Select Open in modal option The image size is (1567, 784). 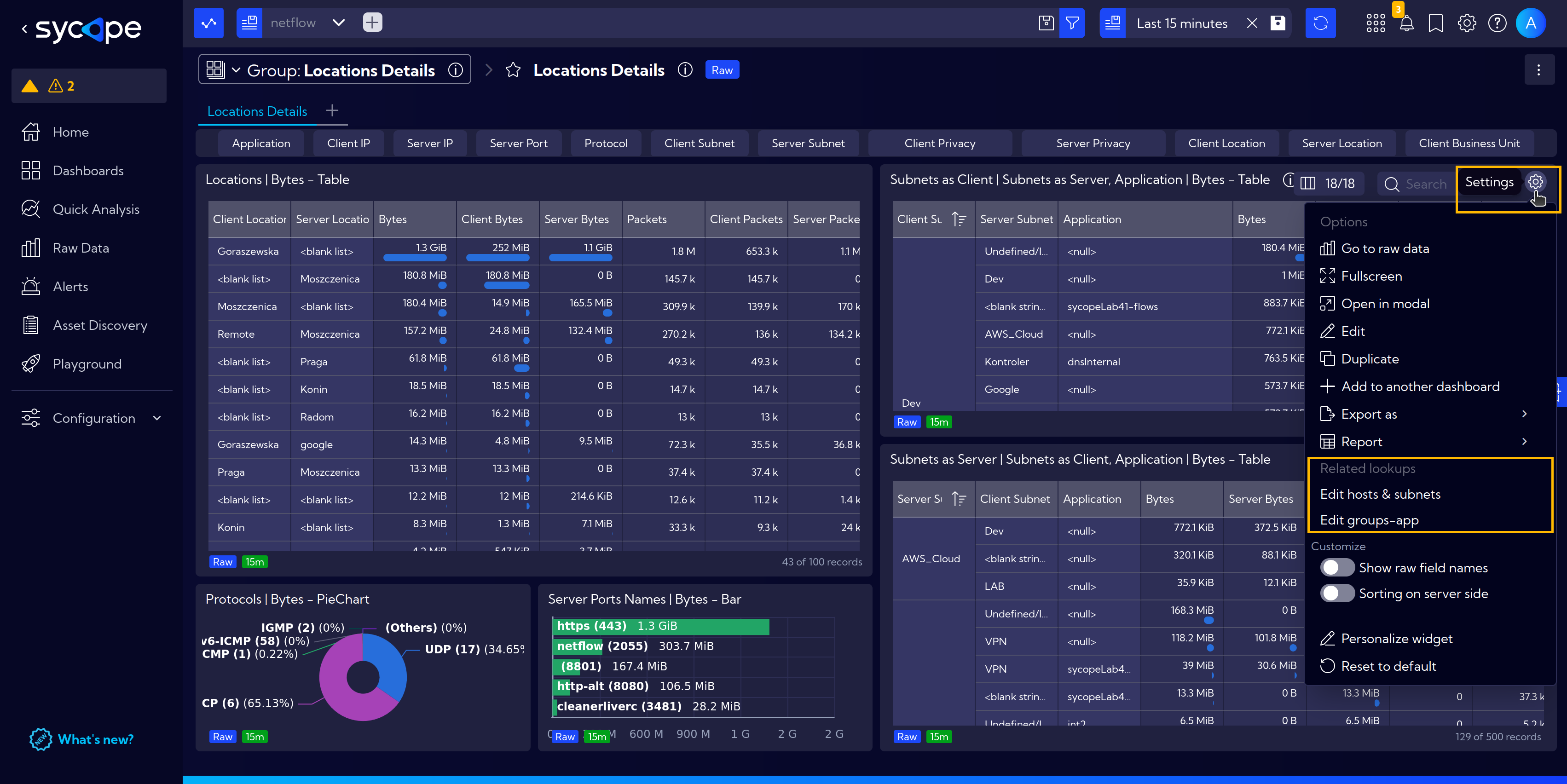tap(1375, 304)
